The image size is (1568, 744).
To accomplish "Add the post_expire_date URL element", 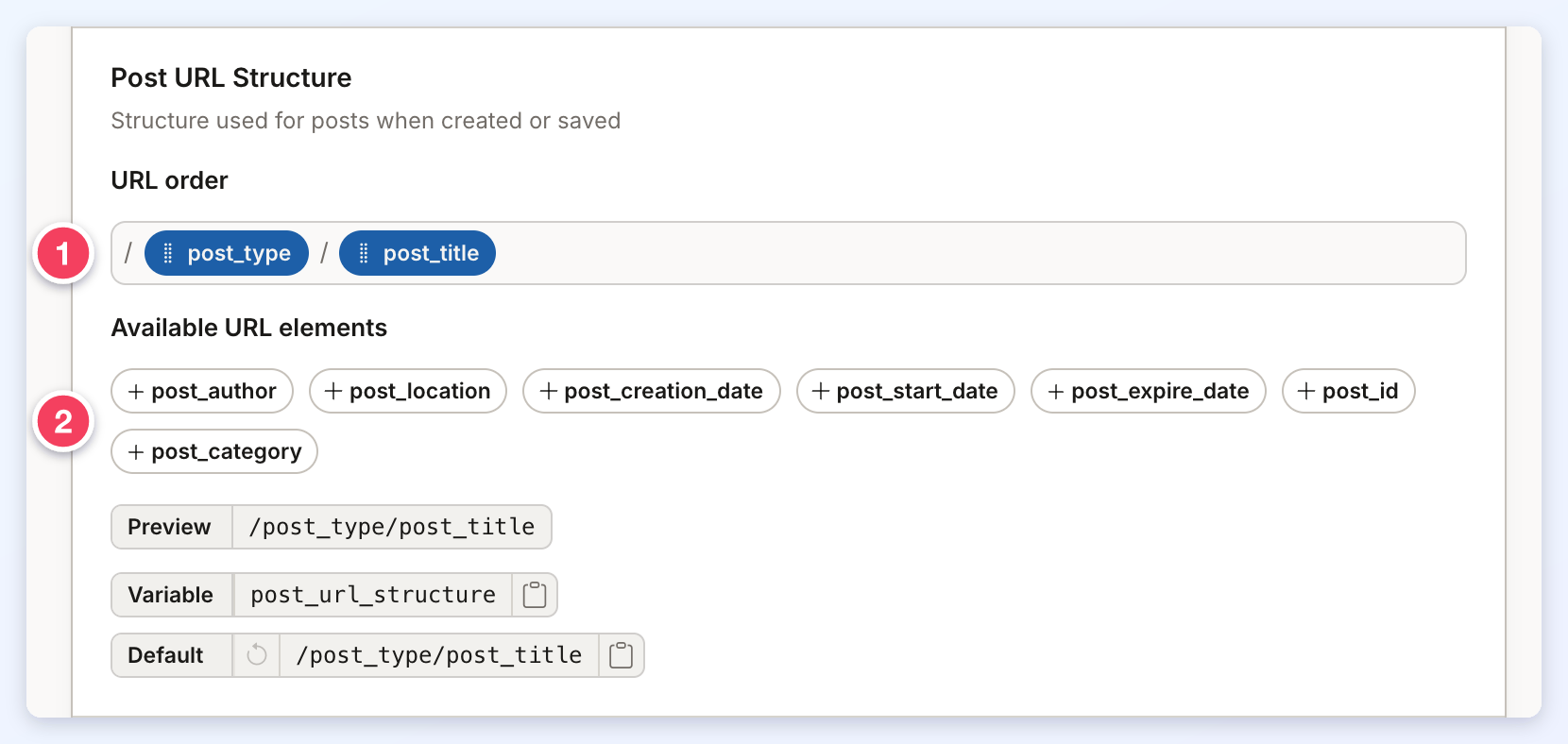I will click(x=1149, y=391).
